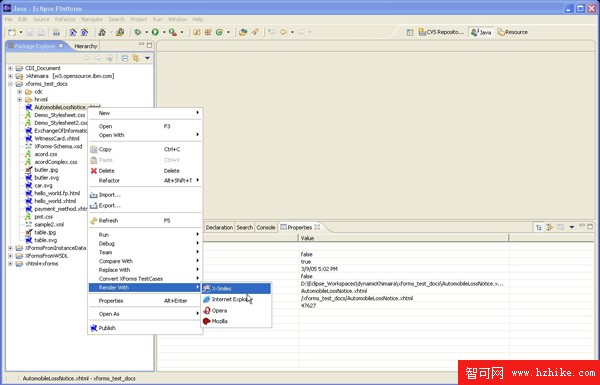Click the Print toolbar icon
Viewport: 600px width, 385px height.
tap(41, 33)
